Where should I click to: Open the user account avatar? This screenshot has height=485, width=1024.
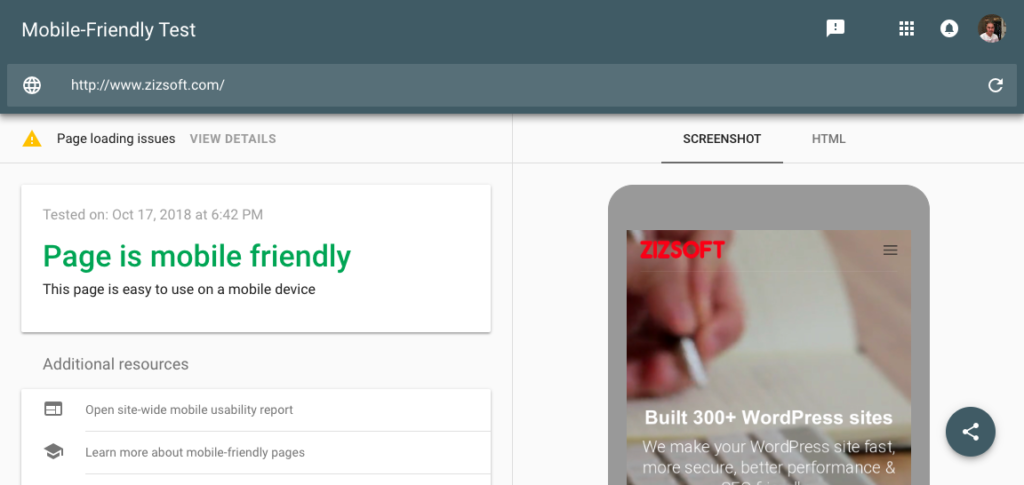tap(991, 29)
